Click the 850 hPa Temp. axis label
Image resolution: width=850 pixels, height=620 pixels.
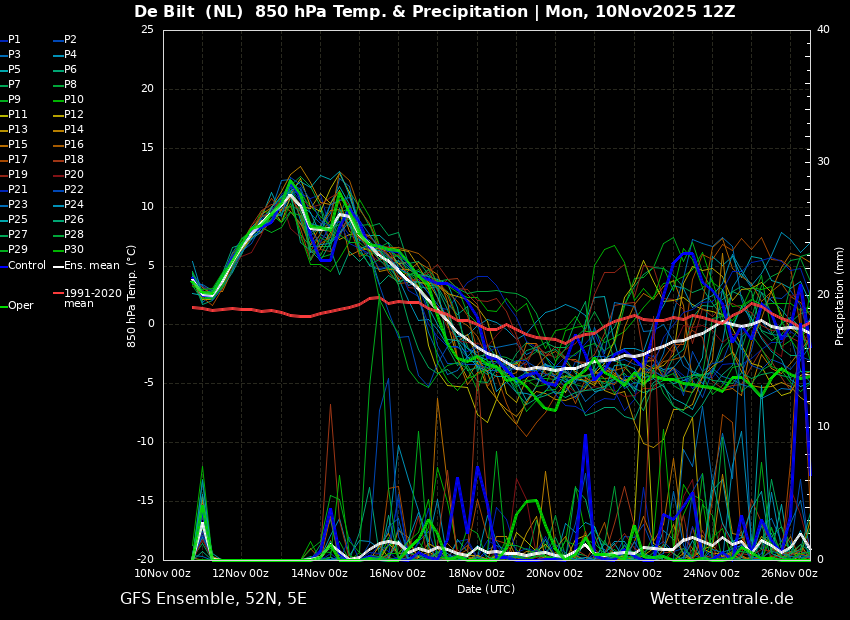coord(131,296)
